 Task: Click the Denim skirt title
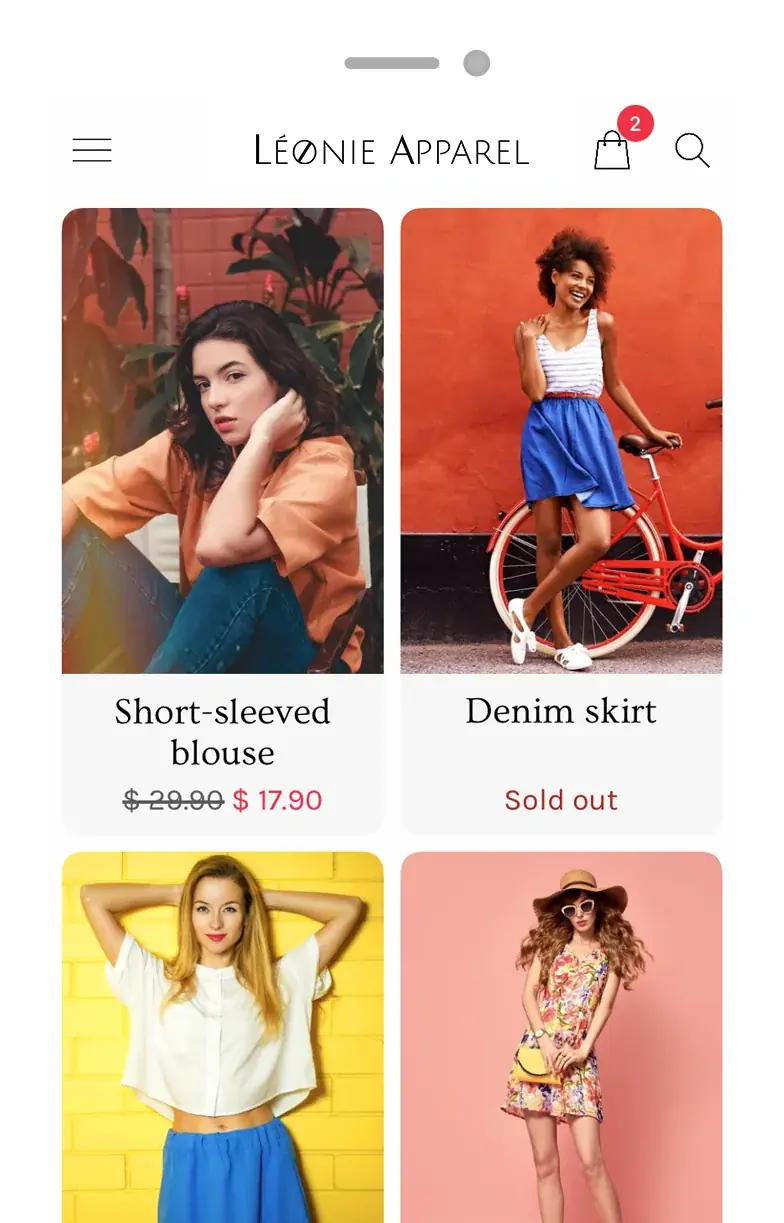[561, 711]
